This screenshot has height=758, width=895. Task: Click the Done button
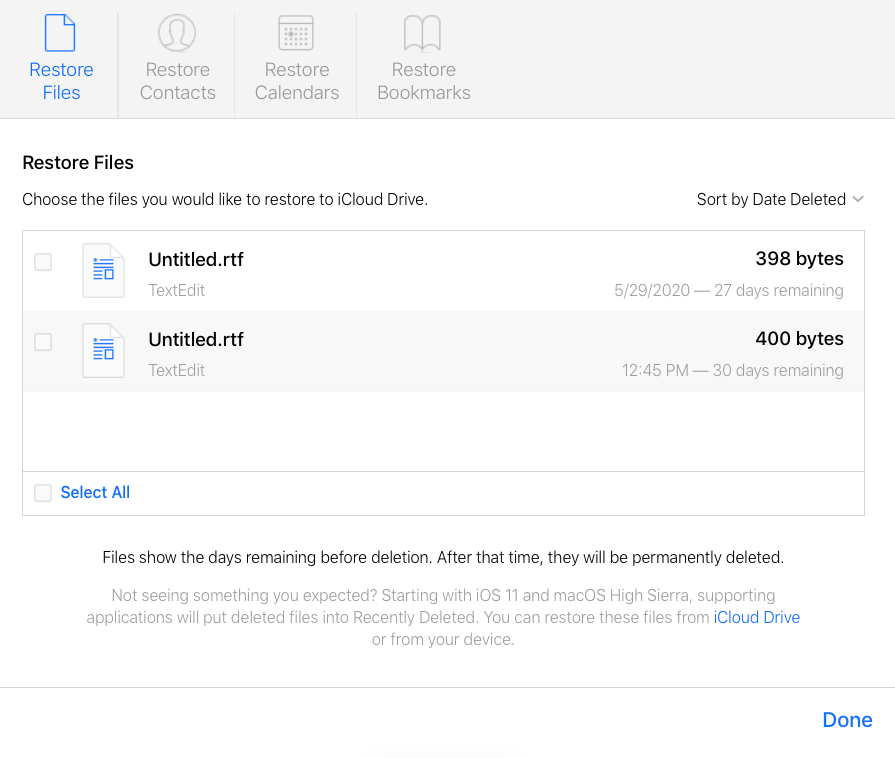pyautogui.click(x=847, y=720)
